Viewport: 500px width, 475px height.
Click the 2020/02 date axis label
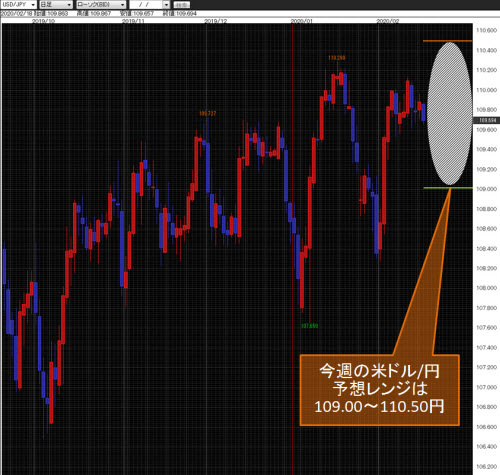[x=388, y=21]
